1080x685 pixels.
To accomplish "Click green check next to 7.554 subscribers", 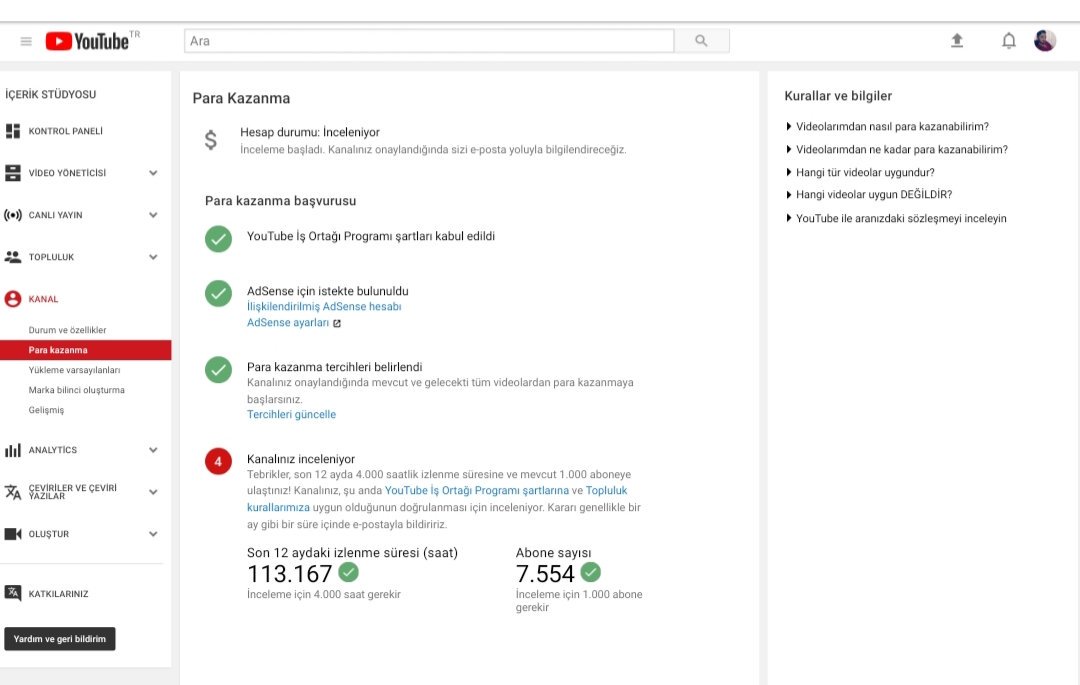I will point(590,571).
